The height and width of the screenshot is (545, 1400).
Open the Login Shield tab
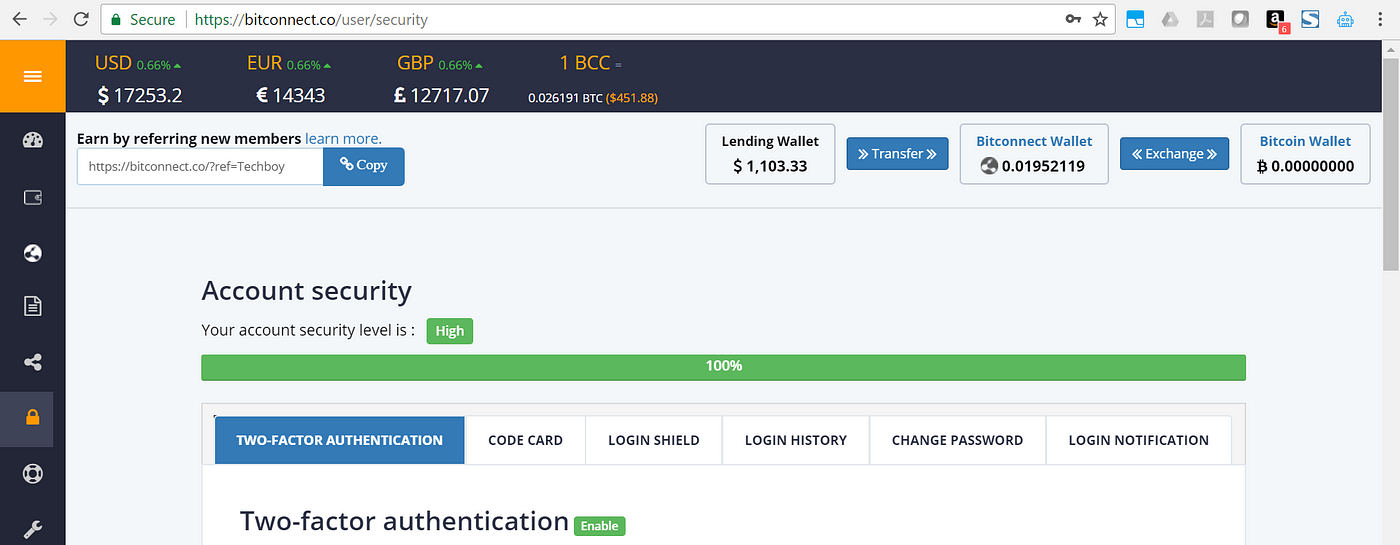pos(653,440)
